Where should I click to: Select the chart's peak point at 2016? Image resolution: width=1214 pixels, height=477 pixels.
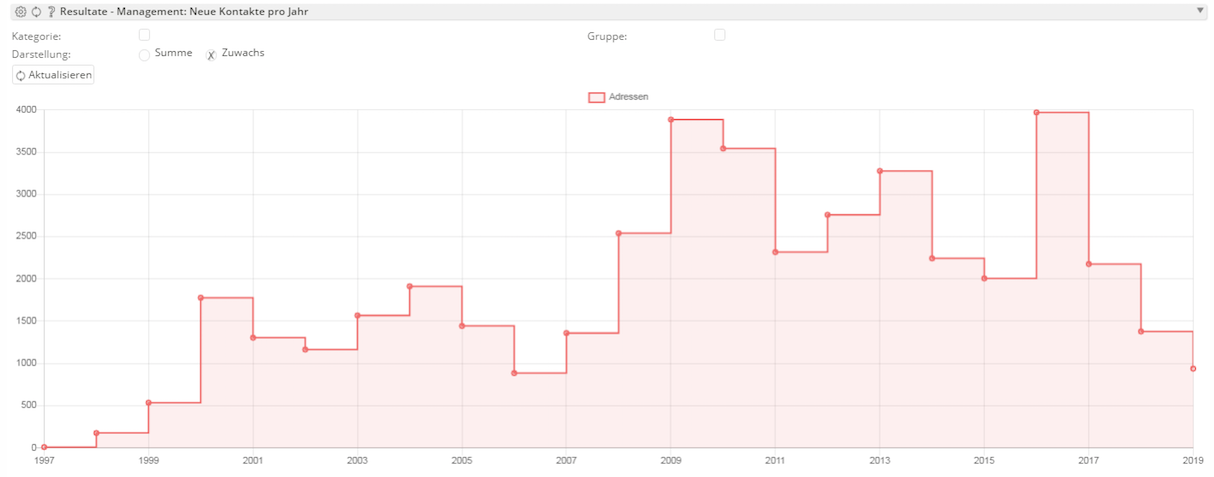click(x=1036, y=113)
